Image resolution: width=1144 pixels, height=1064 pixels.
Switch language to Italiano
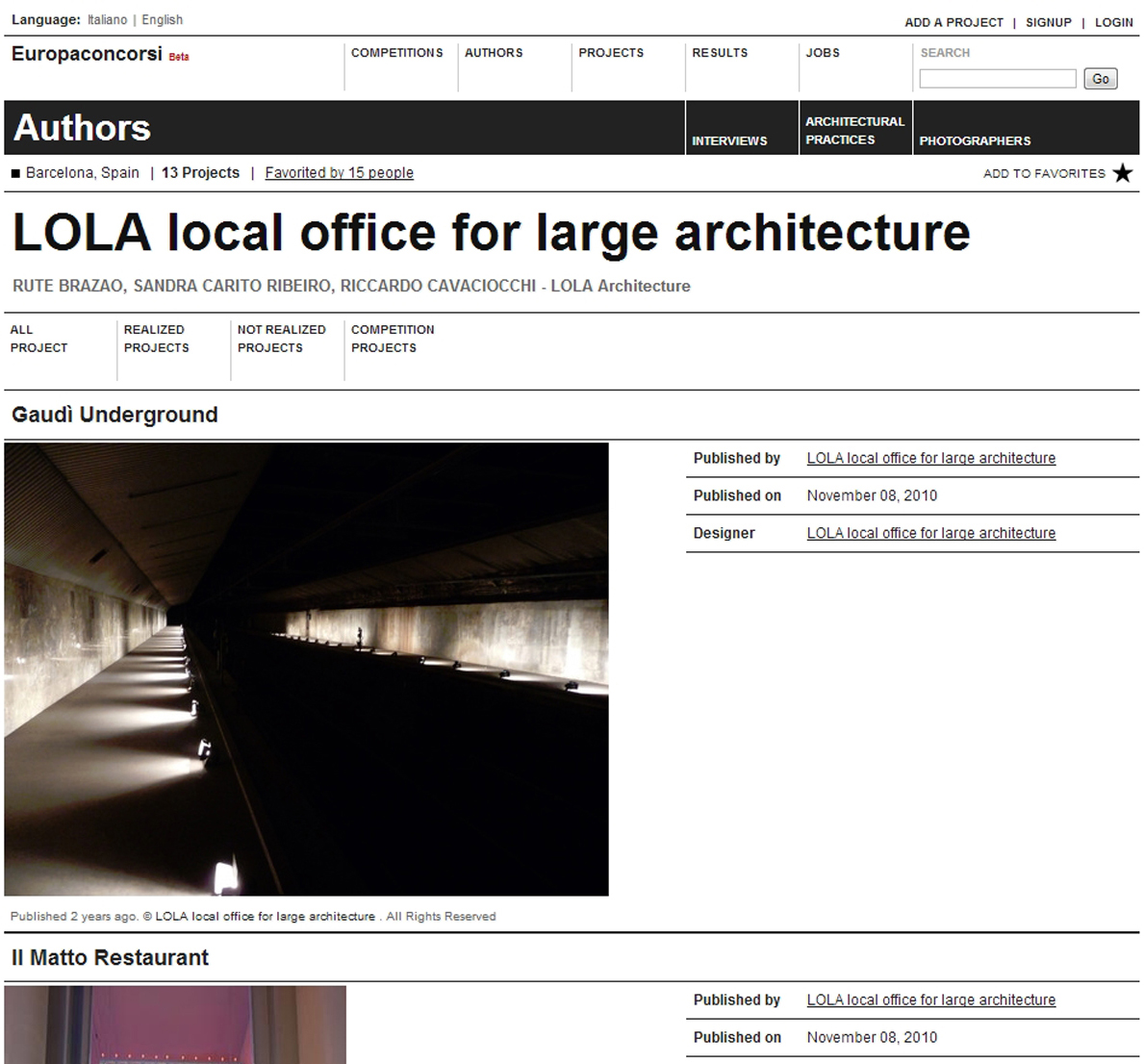click(x=107, y=19)
